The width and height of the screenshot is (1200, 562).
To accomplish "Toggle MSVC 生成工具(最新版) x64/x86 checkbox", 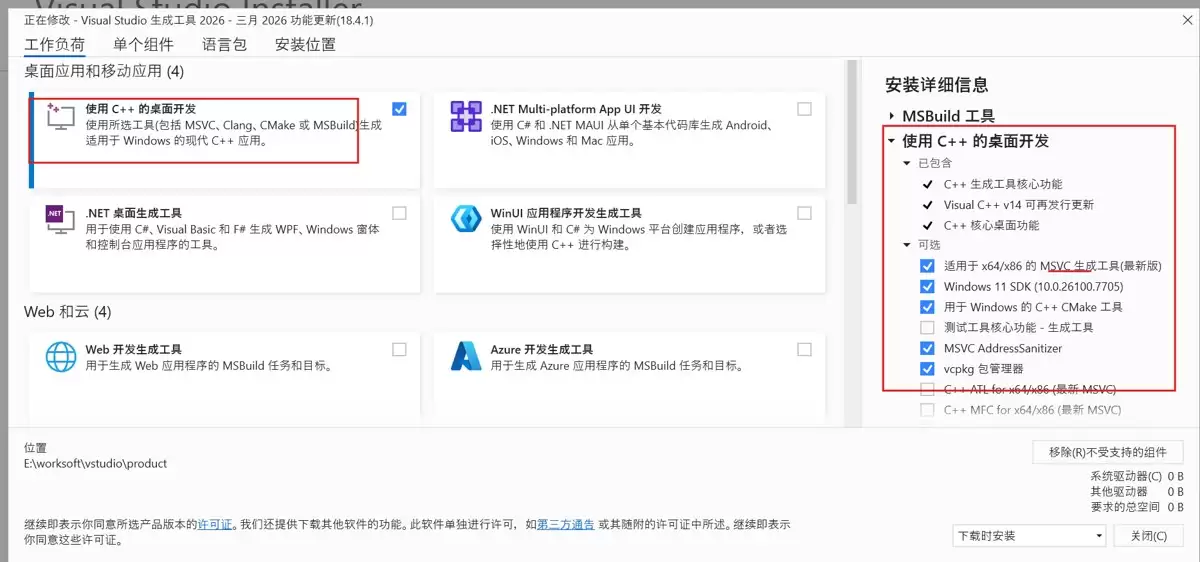I will [x=927, y=266].
